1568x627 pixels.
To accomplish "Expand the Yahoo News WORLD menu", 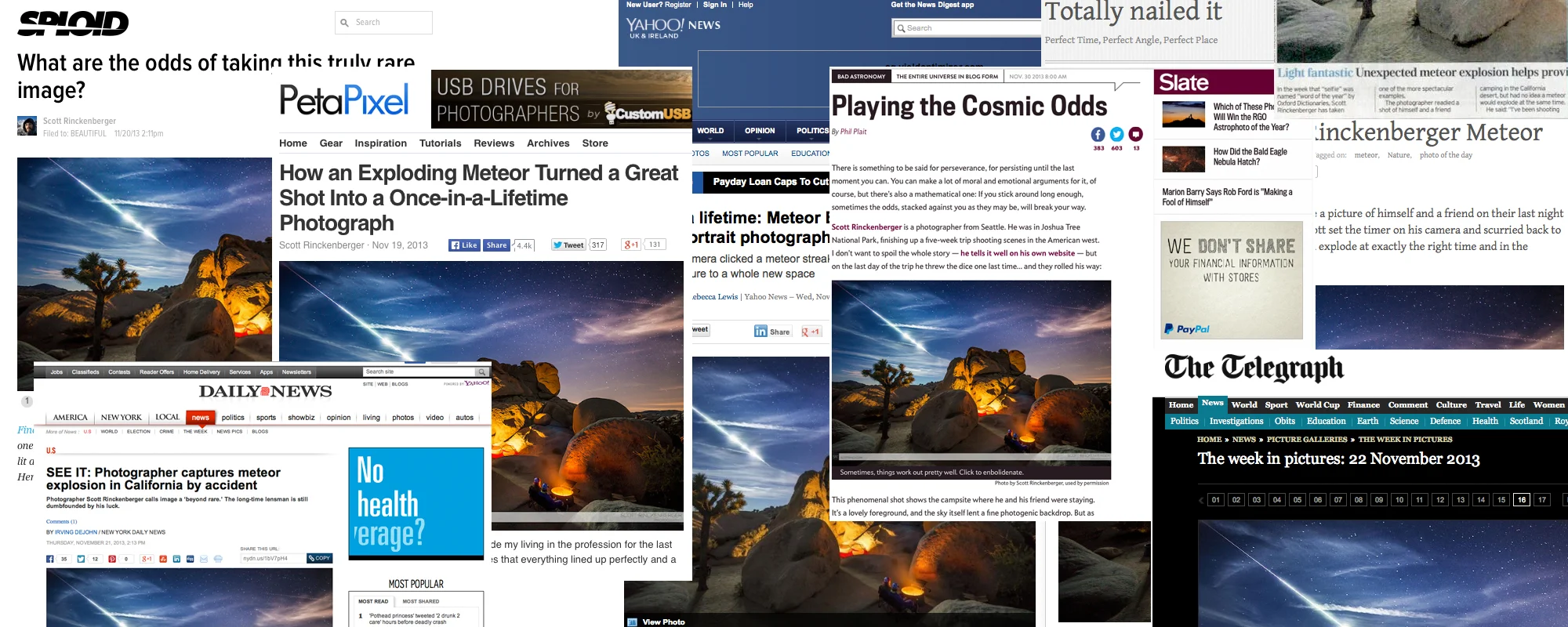I will click(x=710, y=131).
